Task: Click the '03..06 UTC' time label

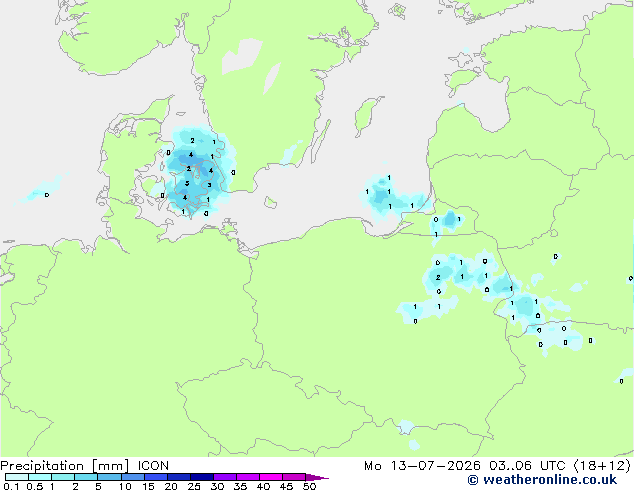Action: click(x=527, y=466)
